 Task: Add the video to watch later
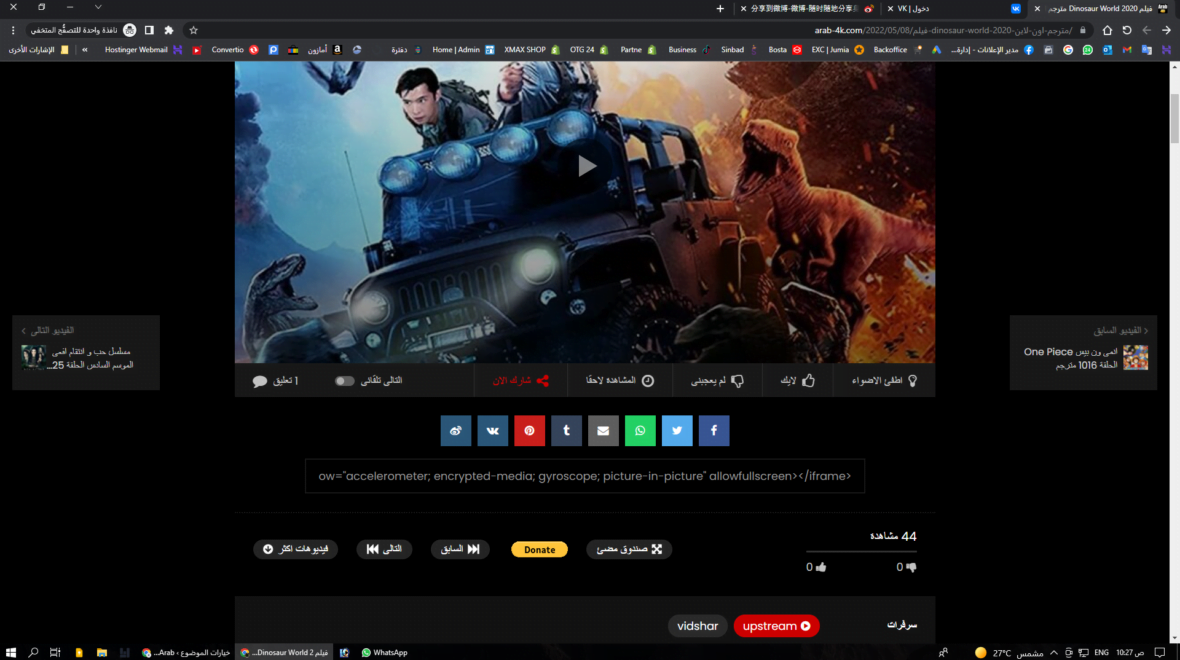tap(620, 380)
